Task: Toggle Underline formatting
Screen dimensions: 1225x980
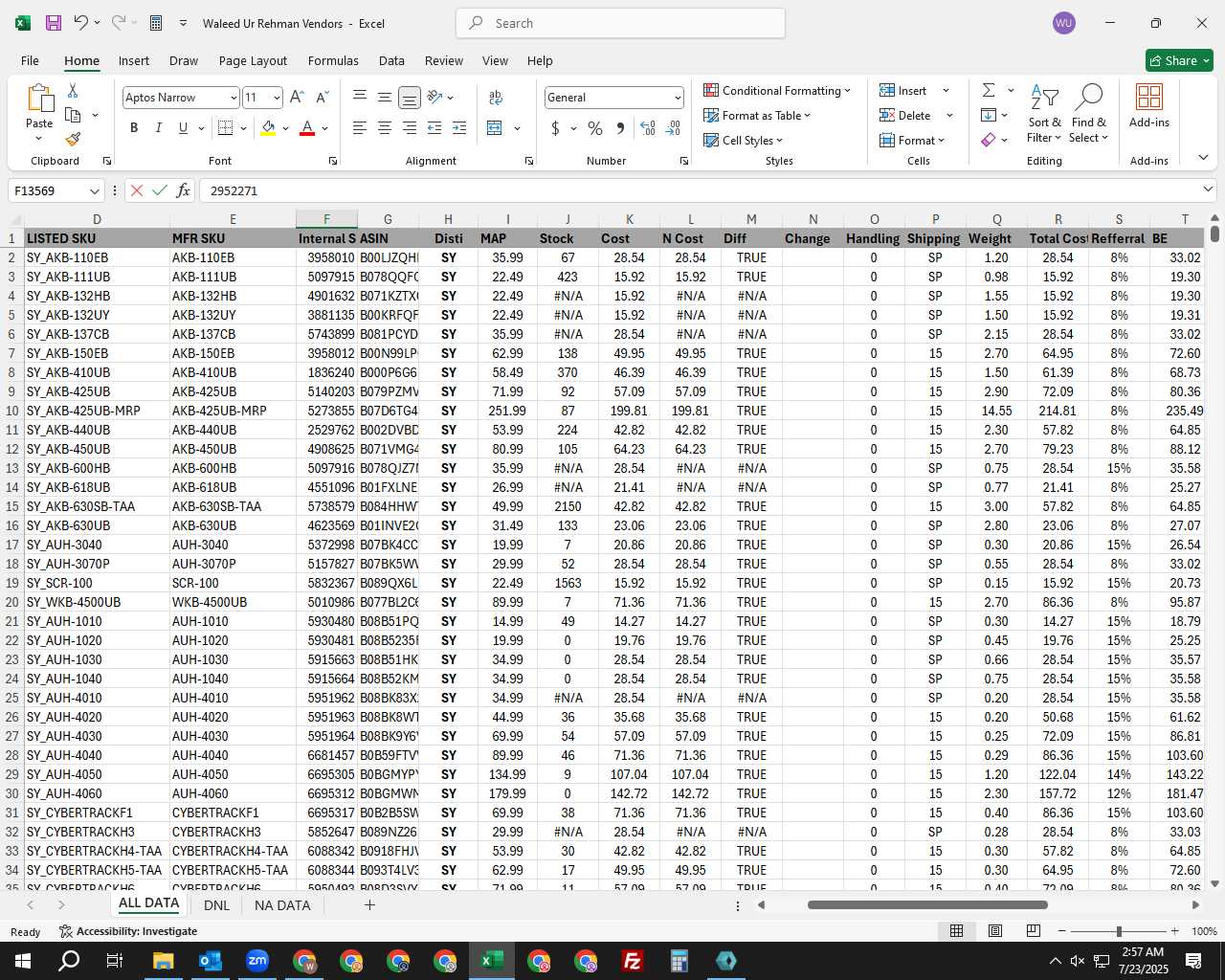Action: click(x=183, y=128)
